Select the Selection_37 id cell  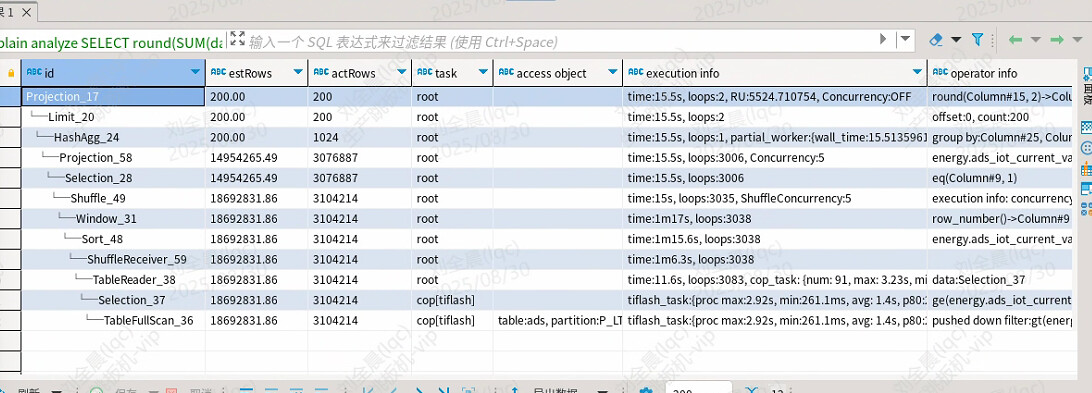coord(113,300)
